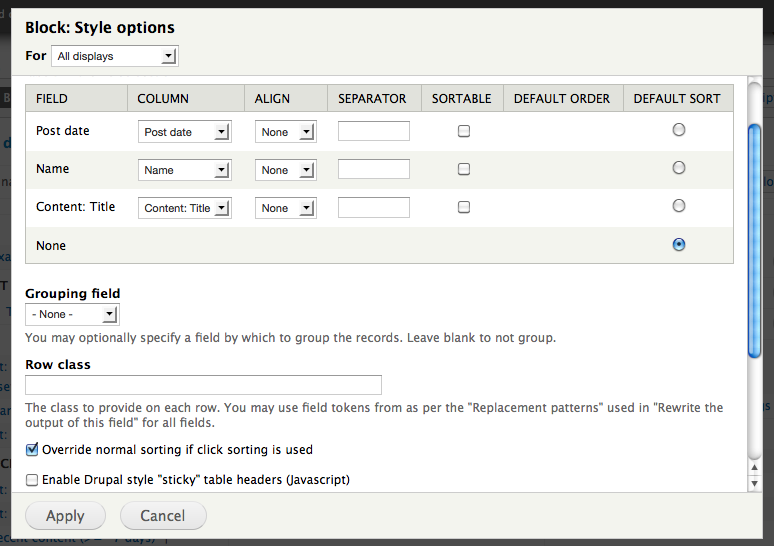Select None default sort radio button
The width and height of the screenshot is (774, 546).
(x=679, y=244)
